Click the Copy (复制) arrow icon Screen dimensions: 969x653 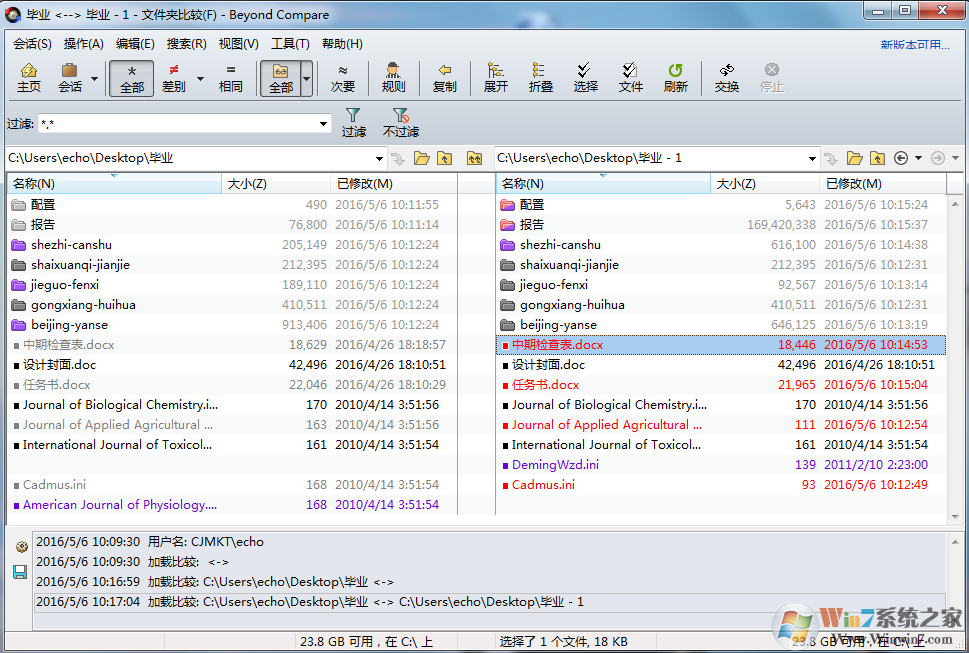tap(444, 77)
